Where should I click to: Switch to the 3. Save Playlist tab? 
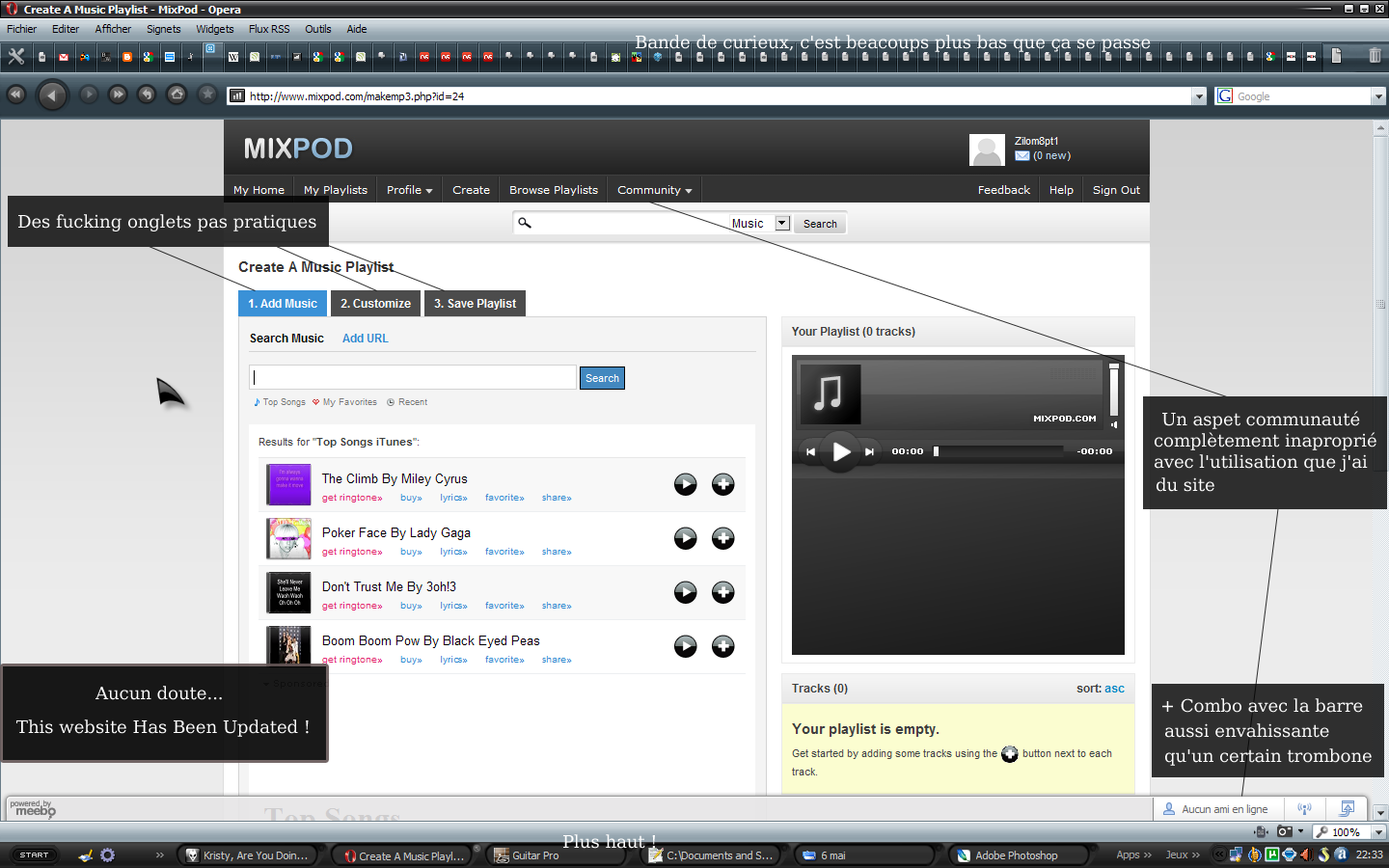tap(475, 303)
